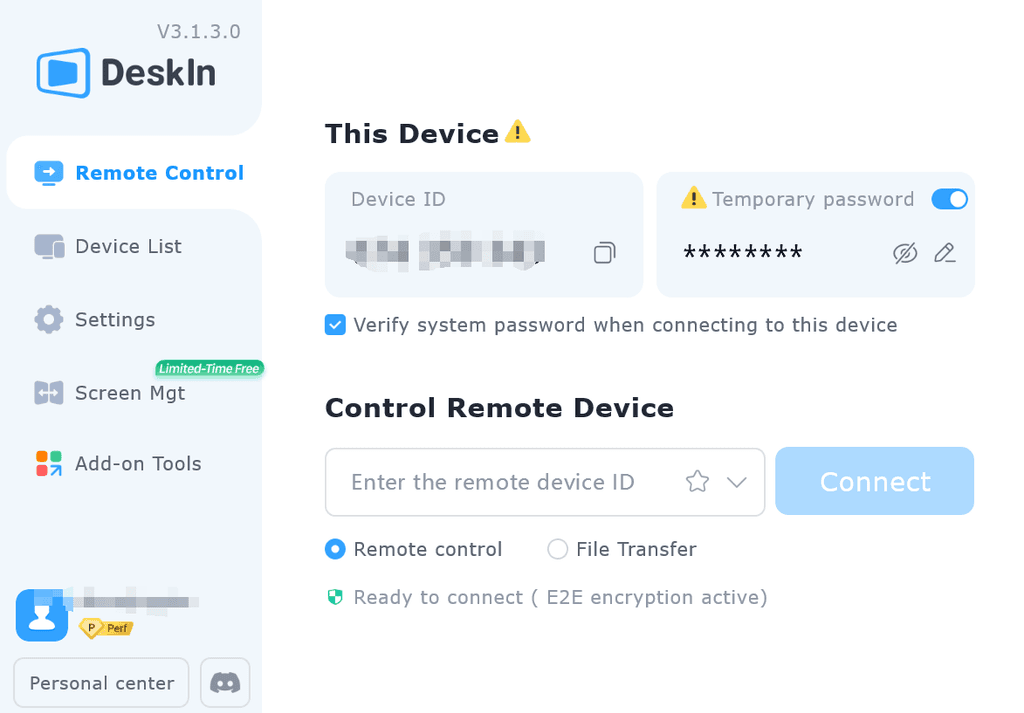The image size is (1024, 713).
Task: Open Add-on Tools from its sidebar icon
Action: [x=47, y=463]
